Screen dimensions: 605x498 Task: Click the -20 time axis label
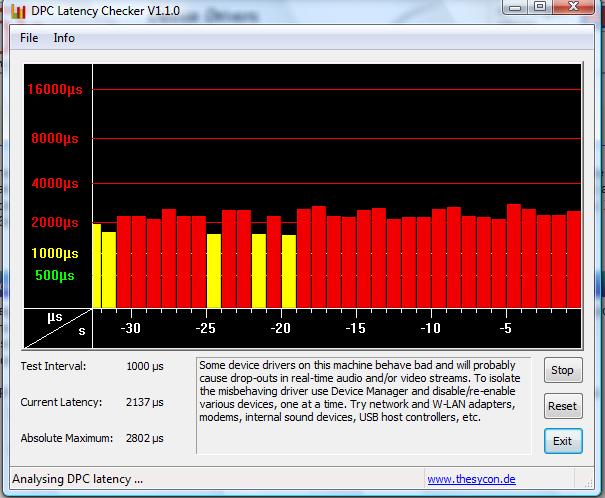tap(281, 328)
